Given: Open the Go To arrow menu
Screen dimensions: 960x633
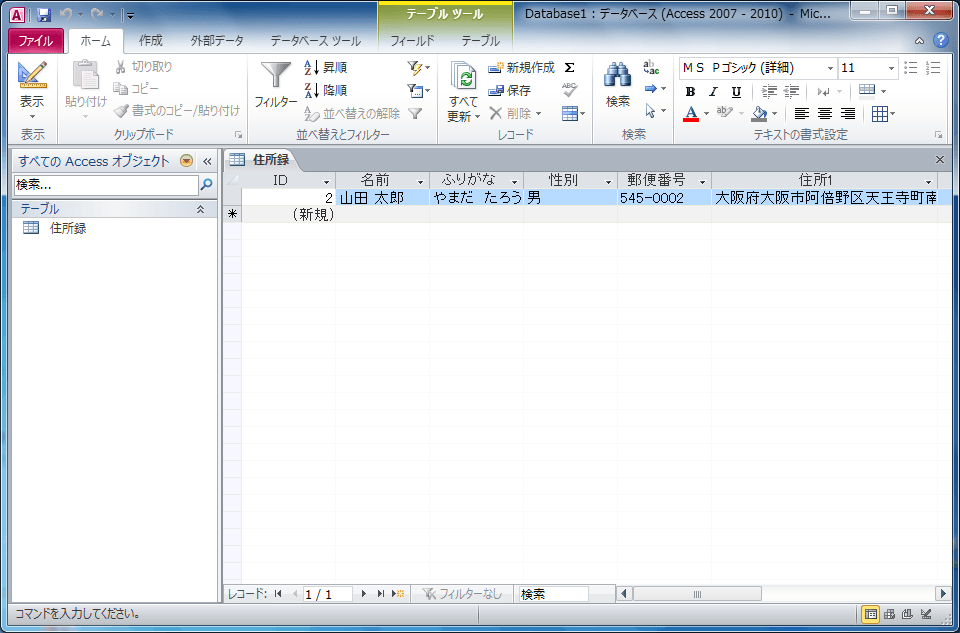Looking at the screenshot, I should point(655,89).
